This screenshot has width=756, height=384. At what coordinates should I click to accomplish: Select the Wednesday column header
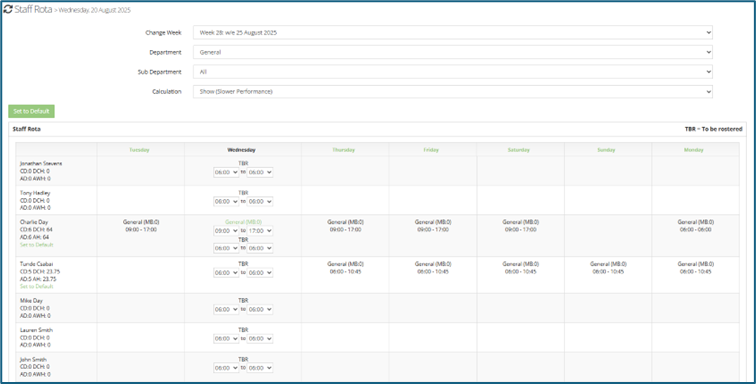(x=242, y=150)
